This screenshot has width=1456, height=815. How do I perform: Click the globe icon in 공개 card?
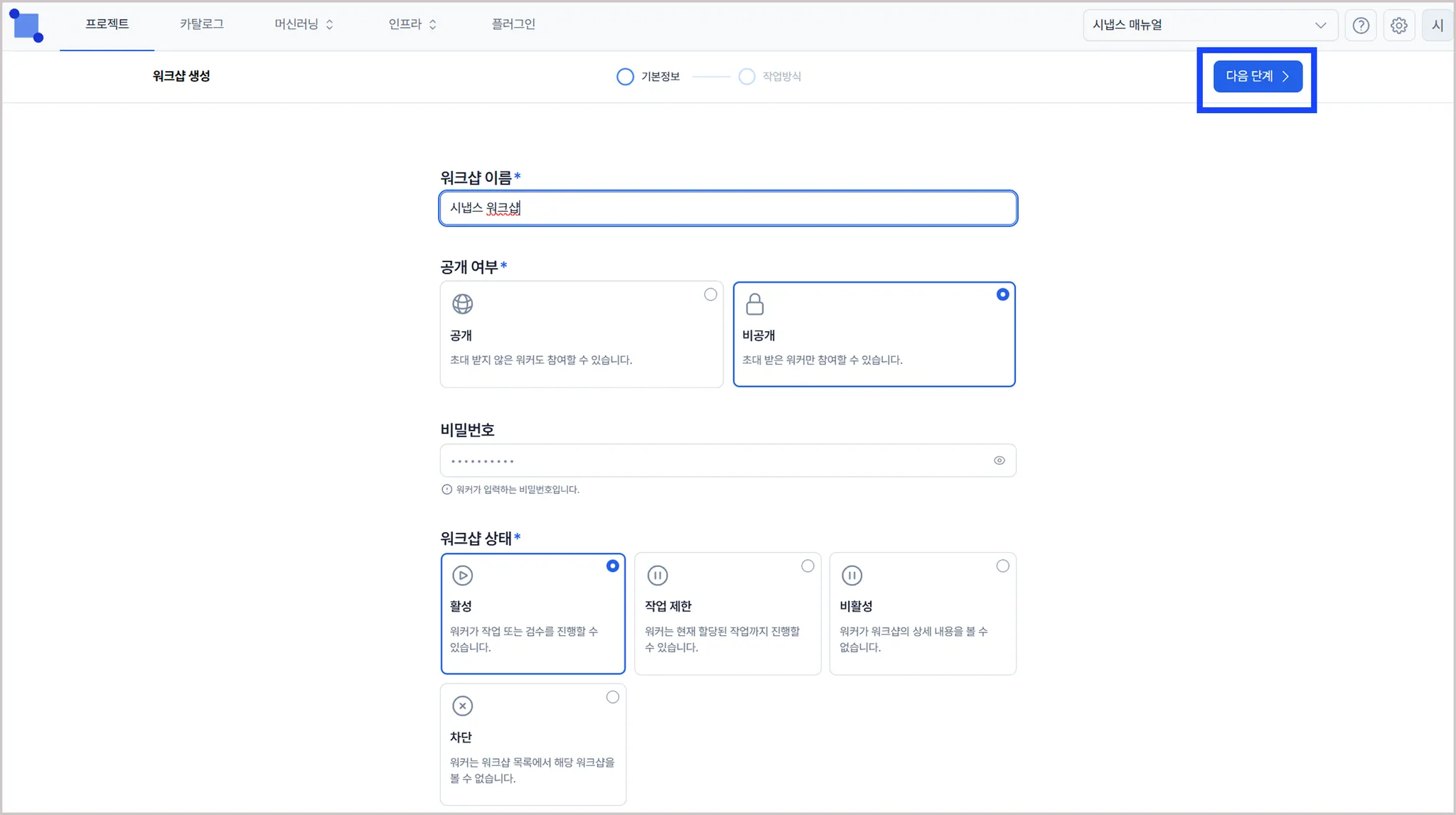[x=463, y=304]
